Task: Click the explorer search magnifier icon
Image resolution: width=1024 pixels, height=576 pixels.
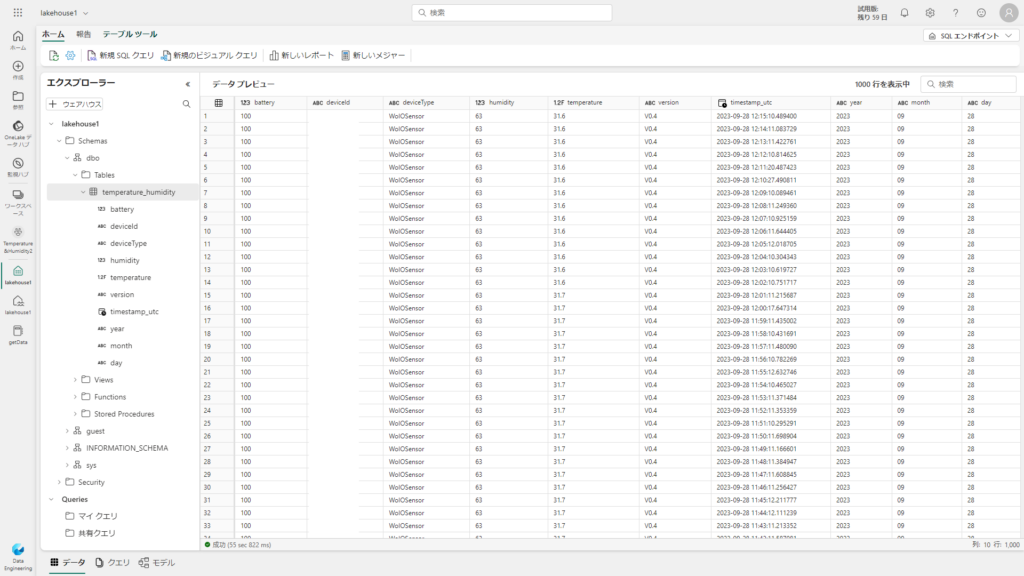Action: (x=186, y=104)
